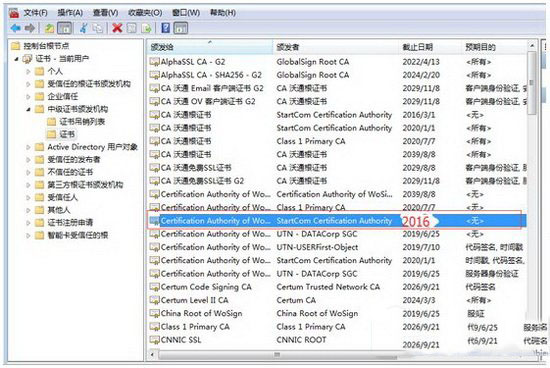Open the 帮助(H) menu
This screenshot has width=550, height=368.
[x=223, y=13]
